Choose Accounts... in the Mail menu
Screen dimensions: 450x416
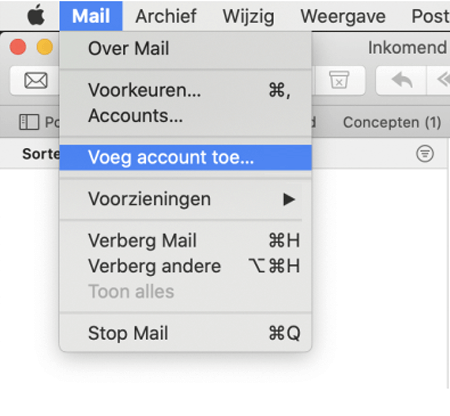(186, 116)
